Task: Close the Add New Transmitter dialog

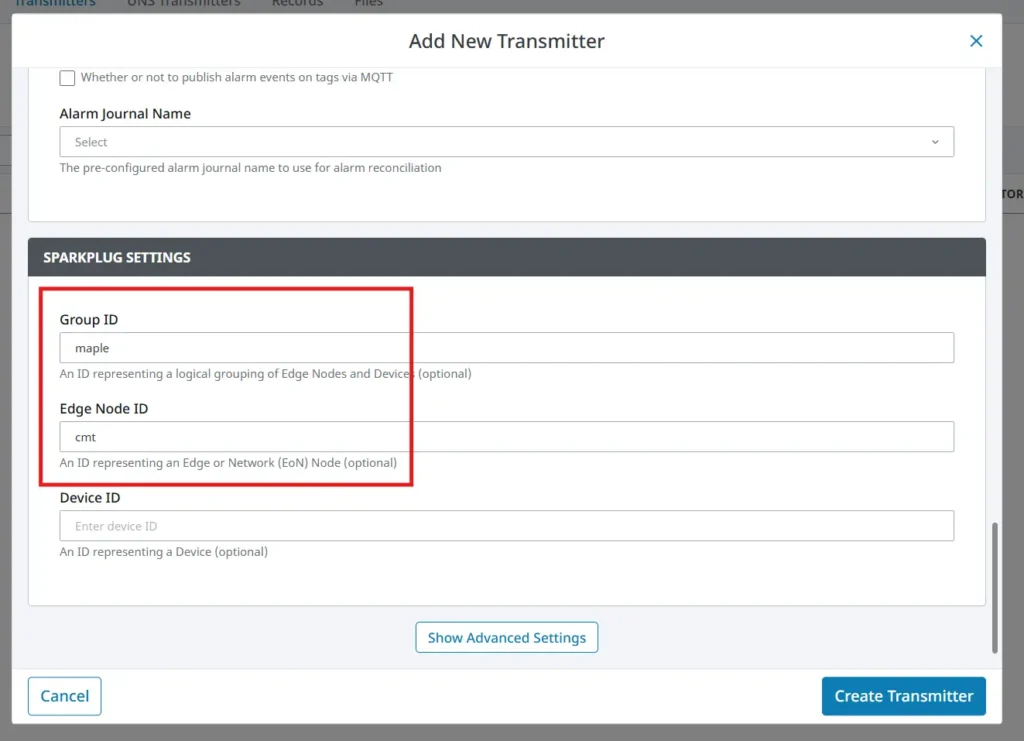Action: 976,41
